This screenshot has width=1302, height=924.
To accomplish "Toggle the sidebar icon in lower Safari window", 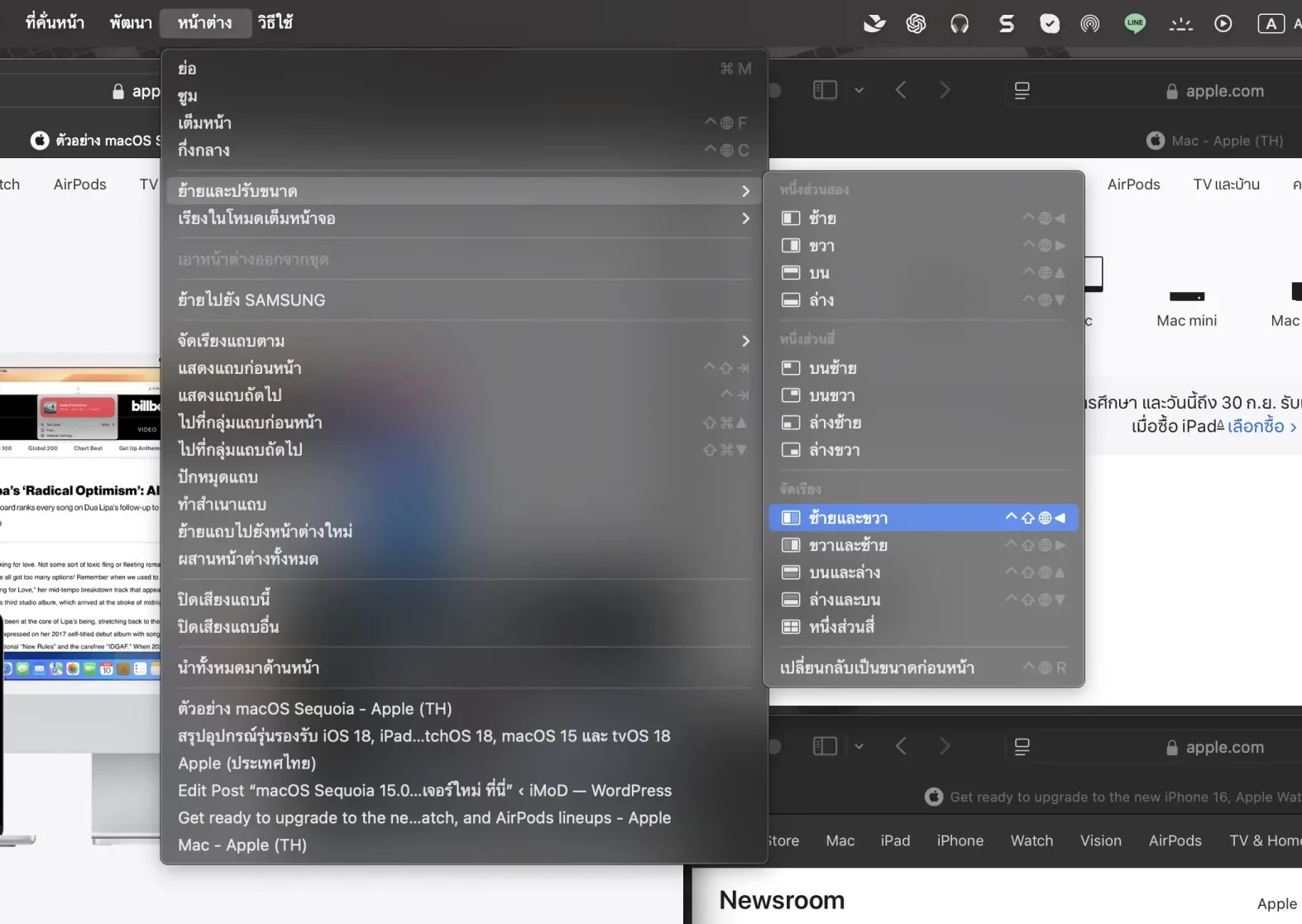I will point(825,746).
